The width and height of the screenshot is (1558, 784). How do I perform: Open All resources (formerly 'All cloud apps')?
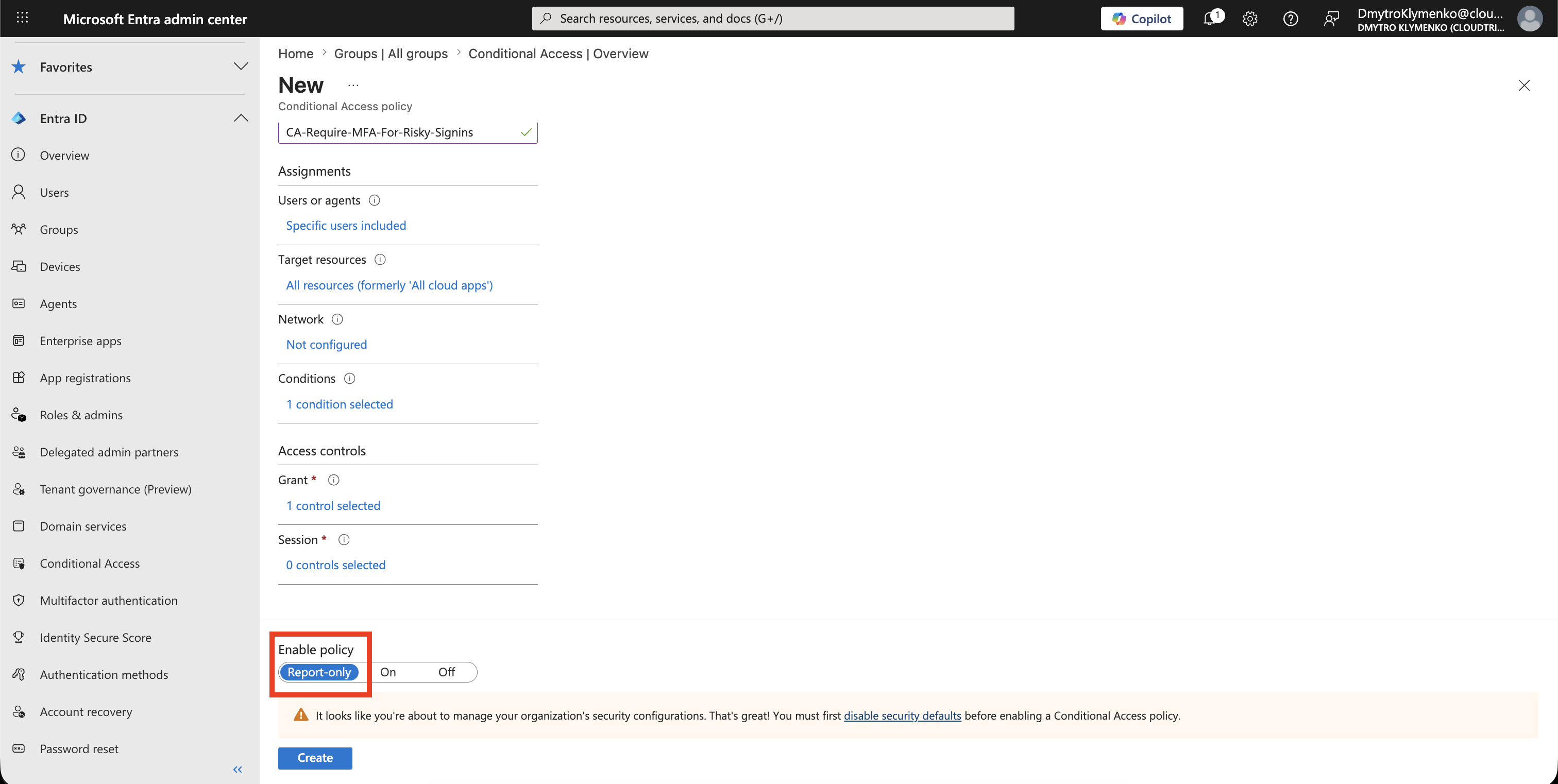389,285
